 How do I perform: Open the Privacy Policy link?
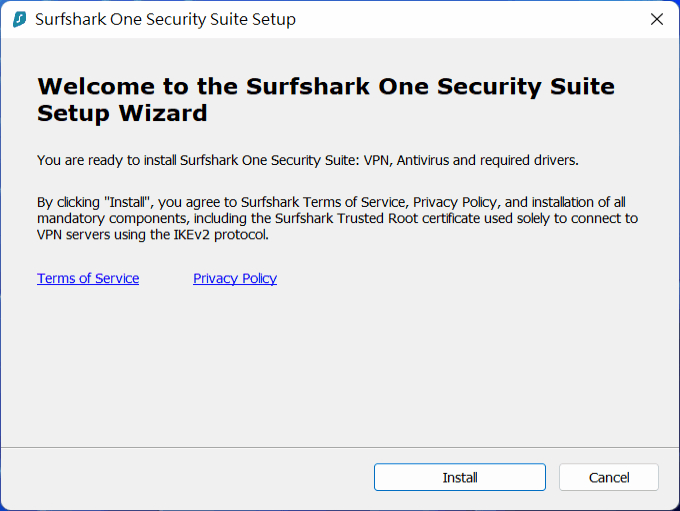coord(235,278)
